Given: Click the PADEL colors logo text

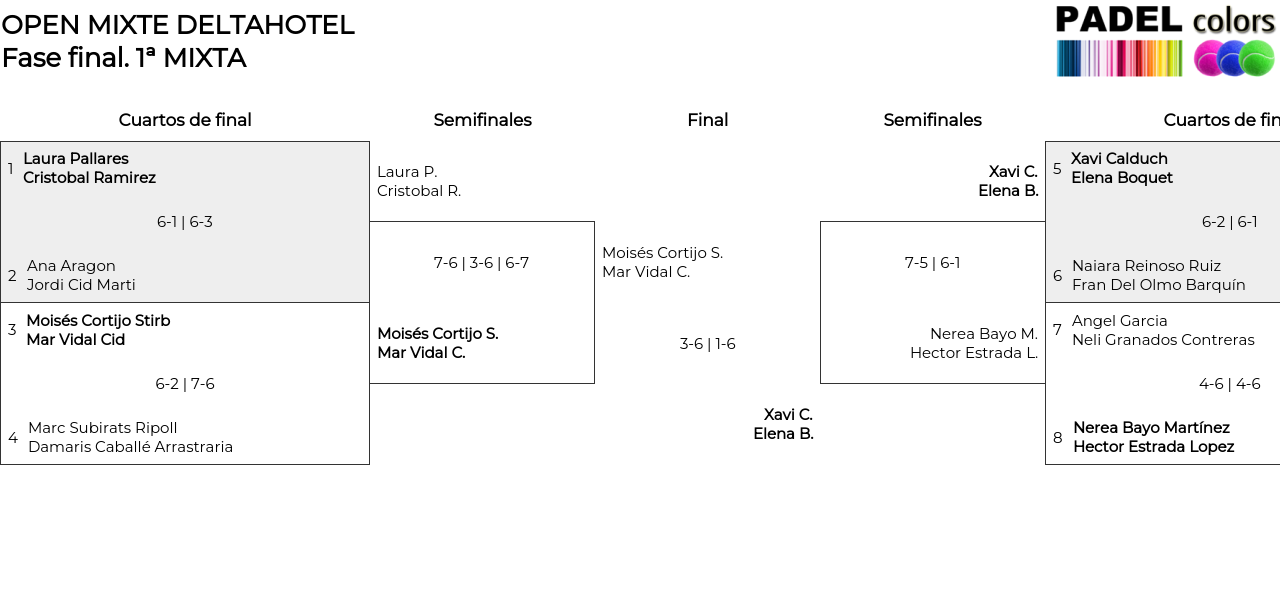Looking at the screenshot, I should tap(1165, 21).
